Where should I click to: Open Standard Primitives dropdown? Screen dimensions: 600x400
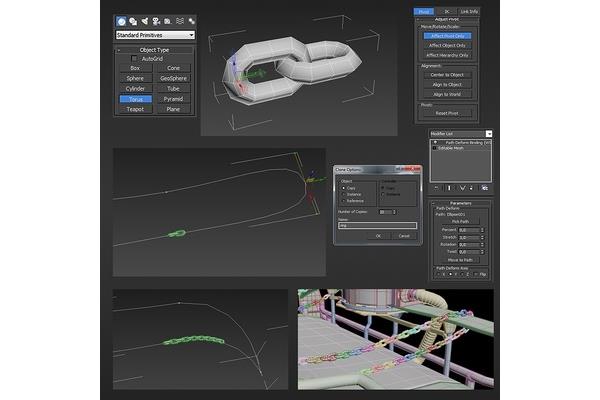tap(155, 35)
